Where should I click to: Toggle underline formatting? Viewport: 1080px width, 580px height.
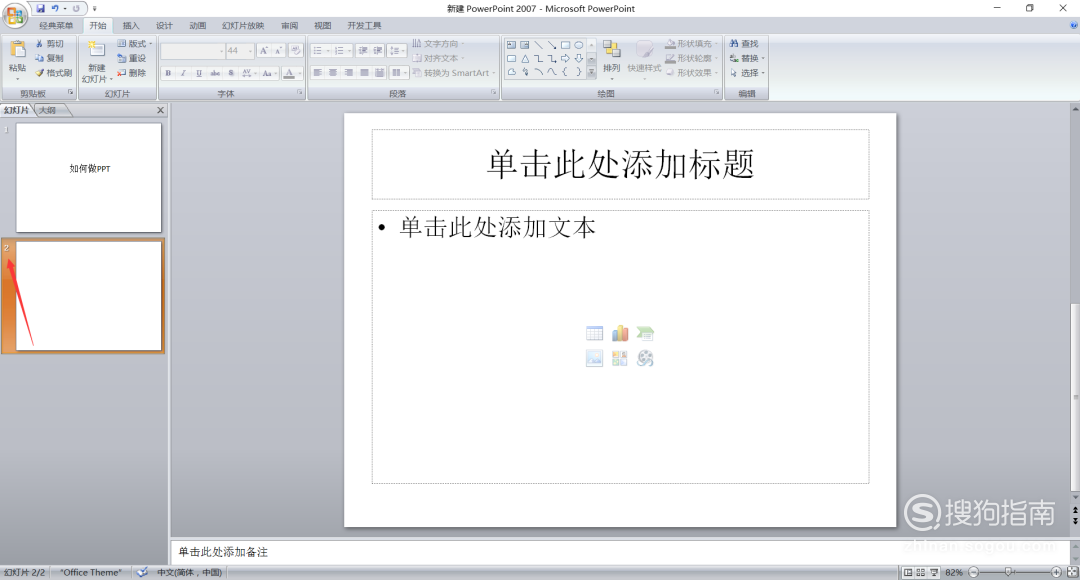pos(199,72)
